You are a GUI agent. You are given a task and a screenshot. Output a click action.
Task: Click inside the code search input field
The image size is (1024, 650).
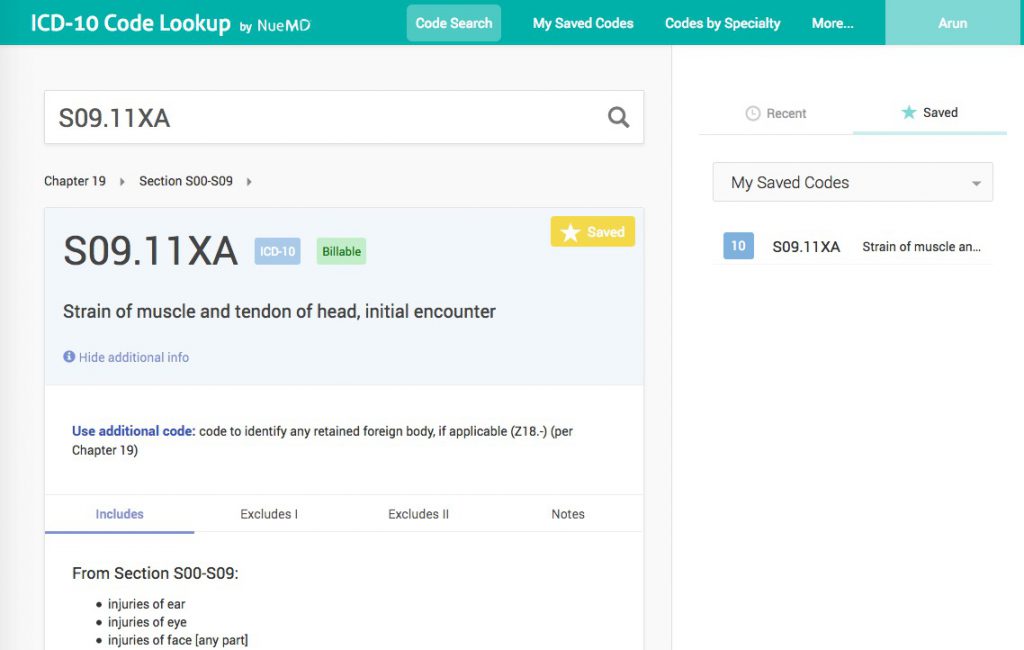pos(300,117)
